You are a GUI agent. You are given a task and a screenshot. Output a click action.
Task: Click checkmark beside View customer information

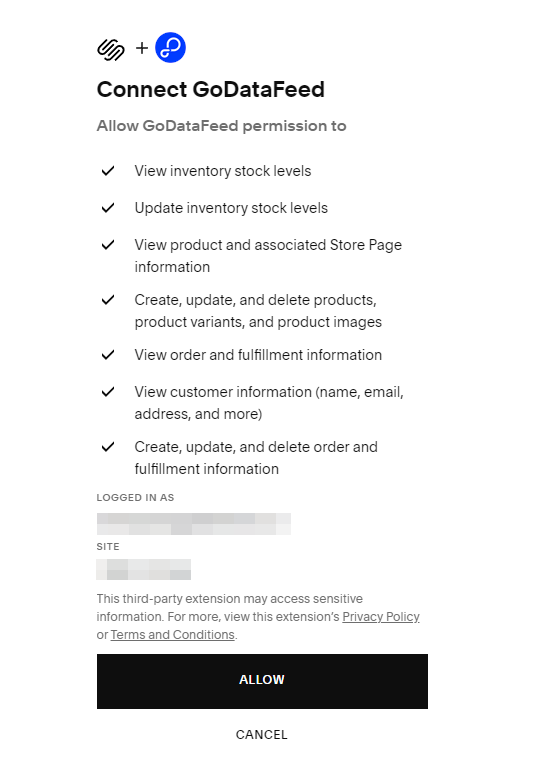[x=108, y=392]
